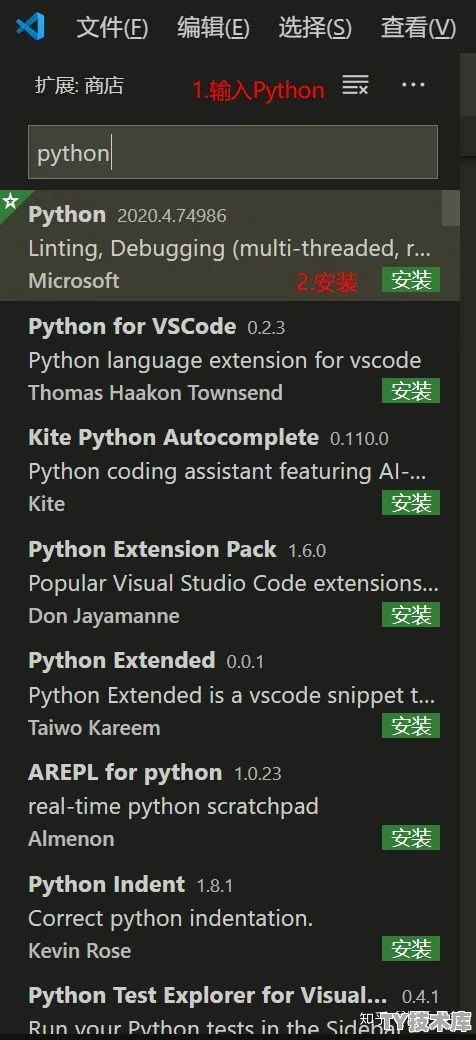
Task: Install Python Indent by Kevin Rose
Action: click(x=411, y=950)
